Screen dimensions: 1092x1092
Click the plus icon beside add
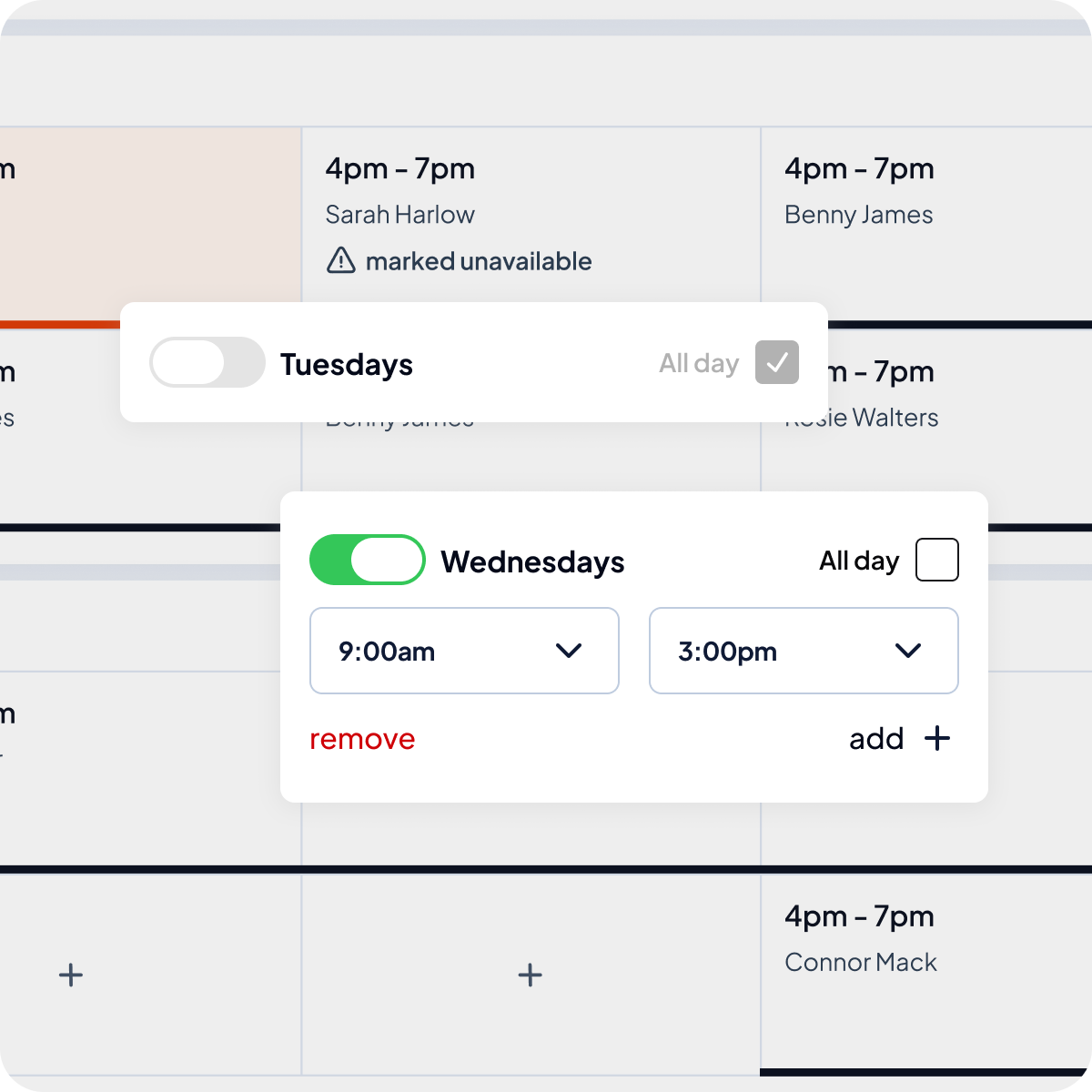click(x=937, y=738)
